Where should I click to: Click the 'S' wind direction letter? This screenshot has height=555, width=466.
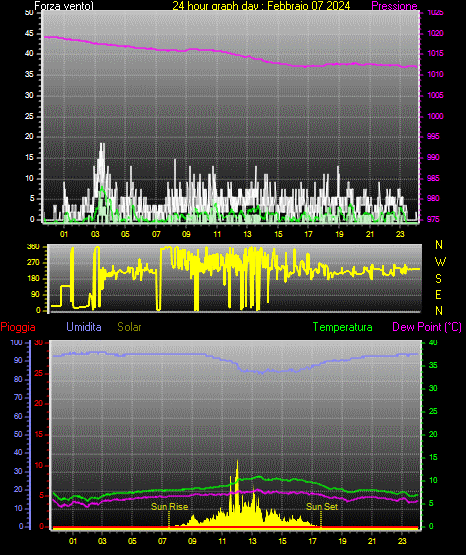(x=438, y=279)
